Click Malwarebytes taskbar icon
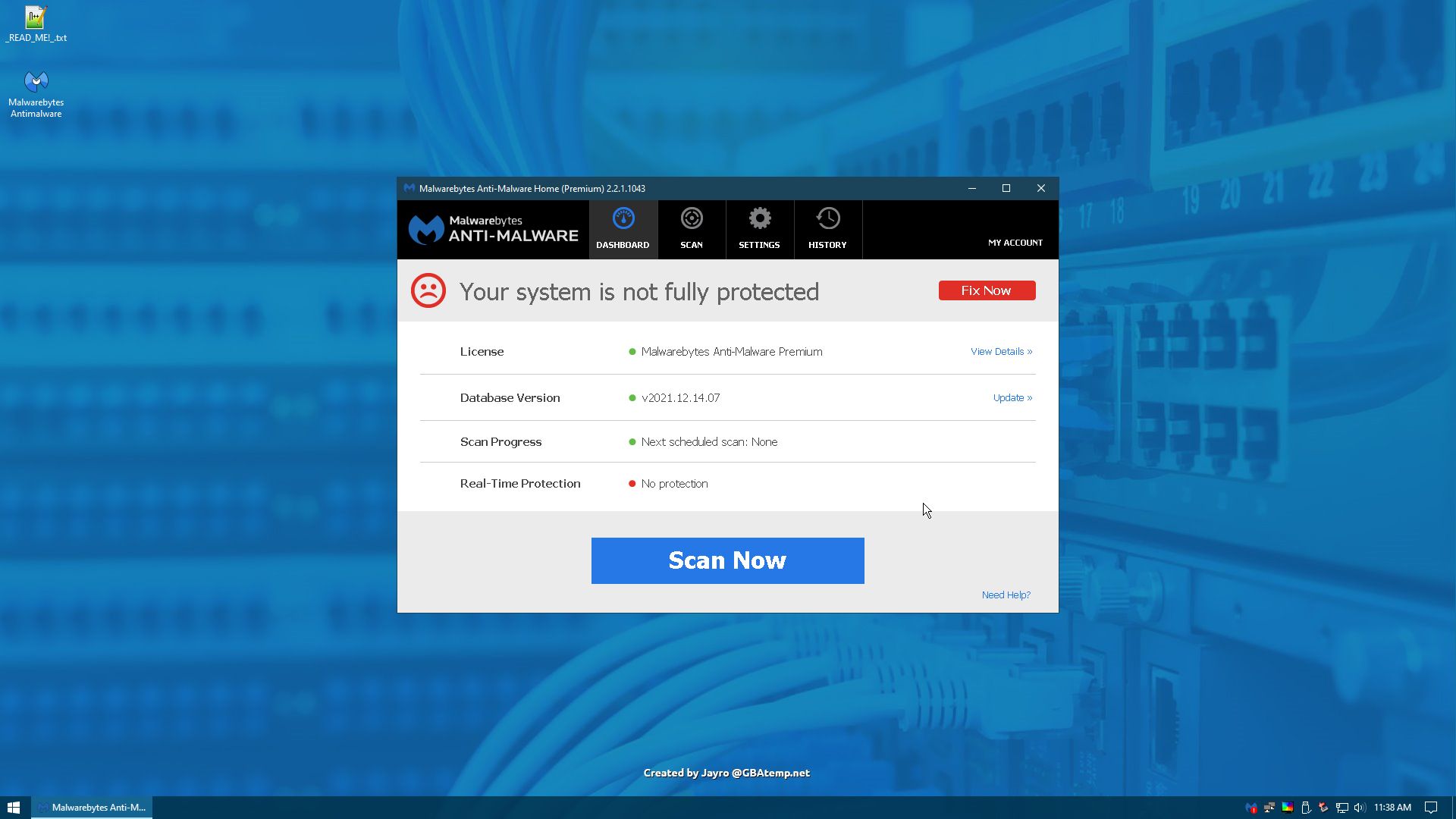 click(1255, 807)
